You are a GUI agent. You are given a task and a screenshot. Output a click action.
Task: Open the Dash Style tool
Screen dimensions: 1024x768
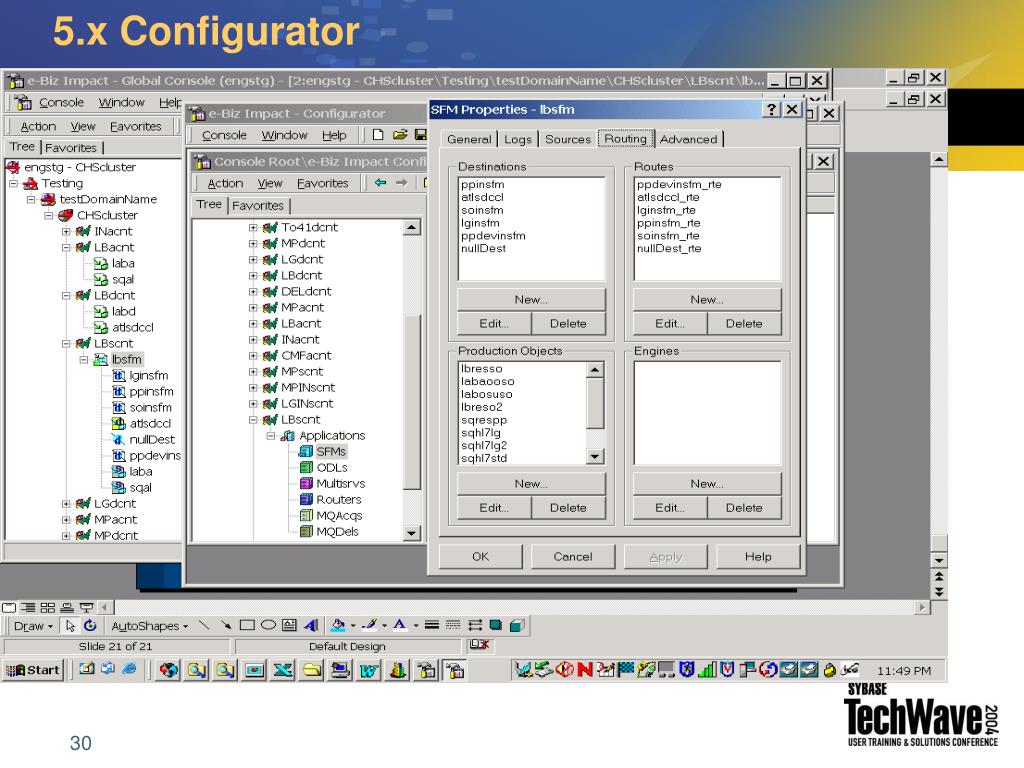(453, 626)
